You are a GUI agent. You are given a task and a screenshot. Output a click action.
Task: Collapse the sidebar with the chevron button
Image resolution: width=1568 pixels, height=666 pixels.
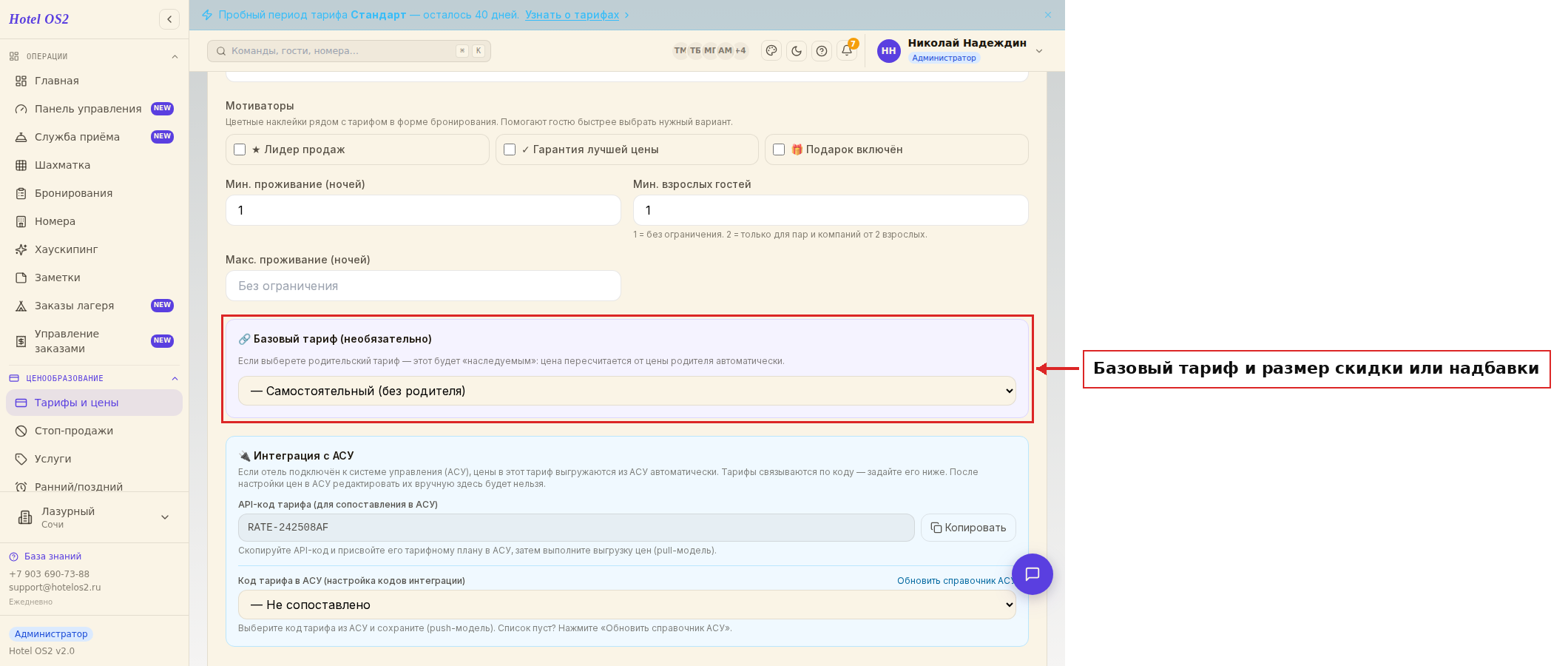pyautogui.click(x=169, y=19)
